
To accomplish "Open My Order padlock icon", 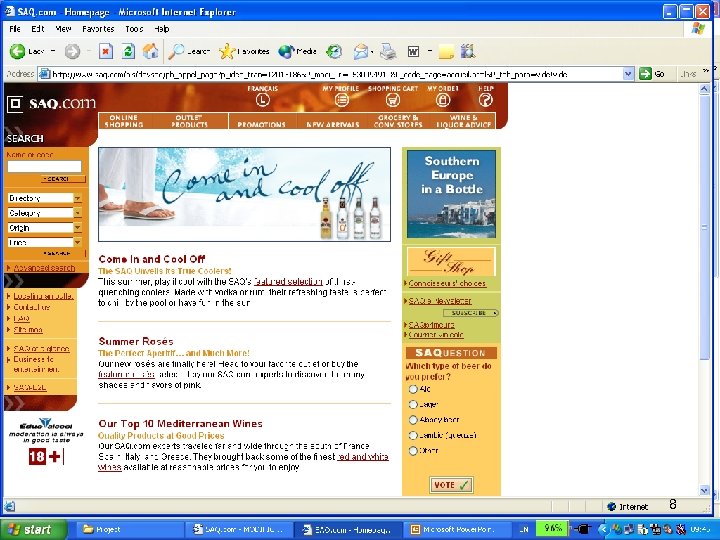I will pyautogui.click(x=443, y=100).
